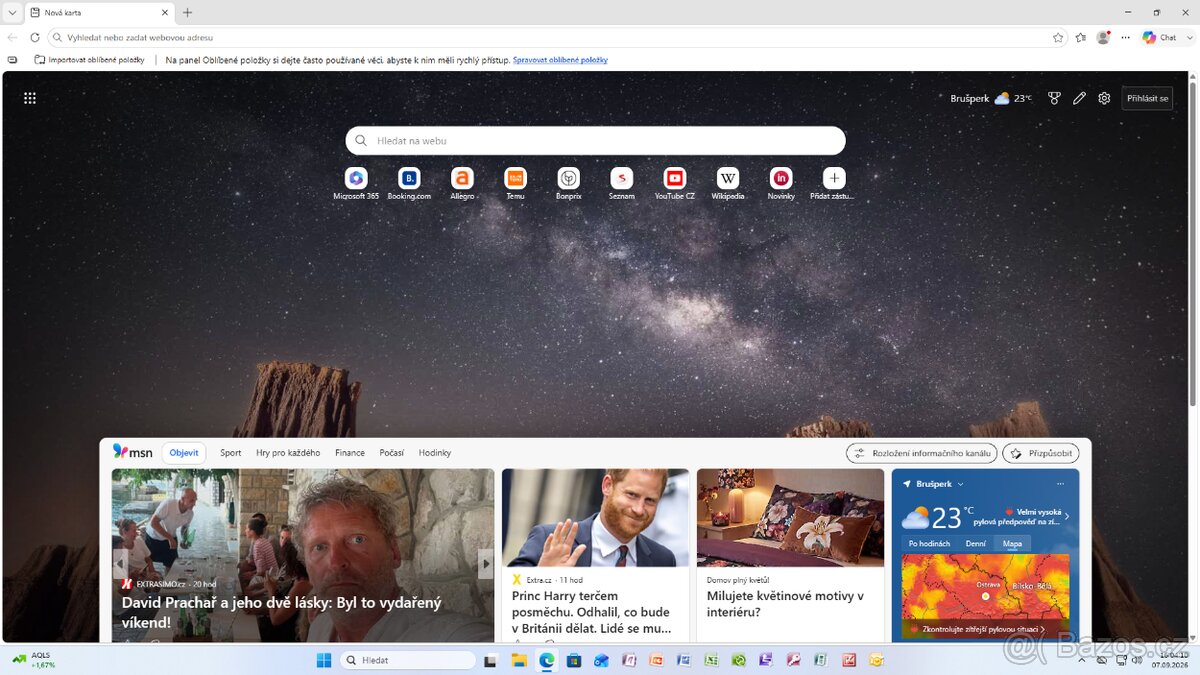Open the favorites list icon

tap(1081, 37)
